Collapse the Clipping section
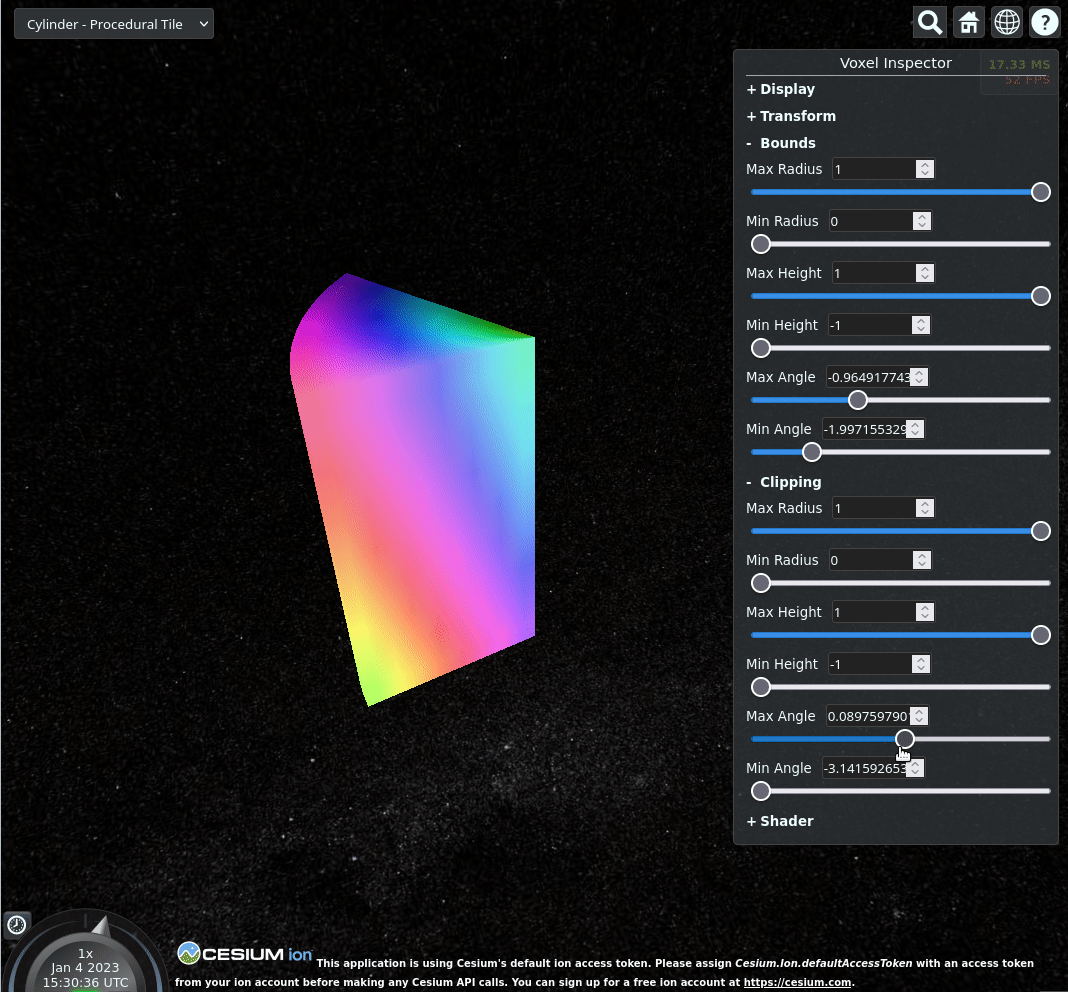 [784, 482]
